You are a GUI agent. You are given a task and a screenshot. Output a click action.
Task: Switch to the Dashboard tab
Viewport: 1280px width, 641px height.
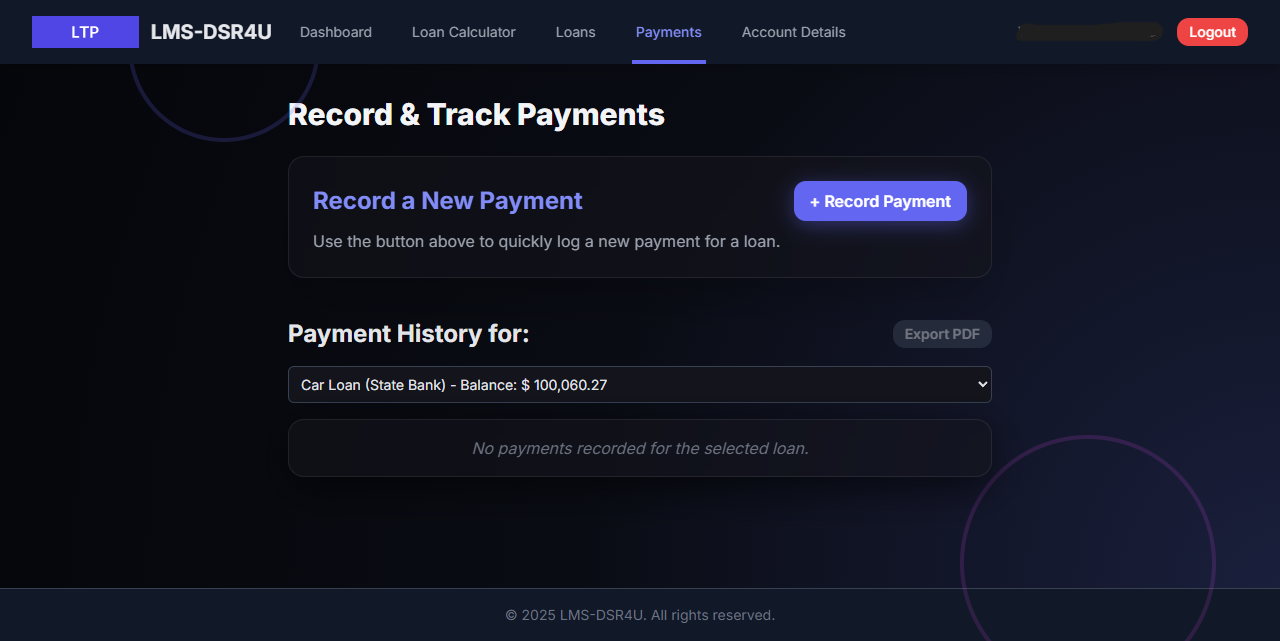click(x=336, y=32)
